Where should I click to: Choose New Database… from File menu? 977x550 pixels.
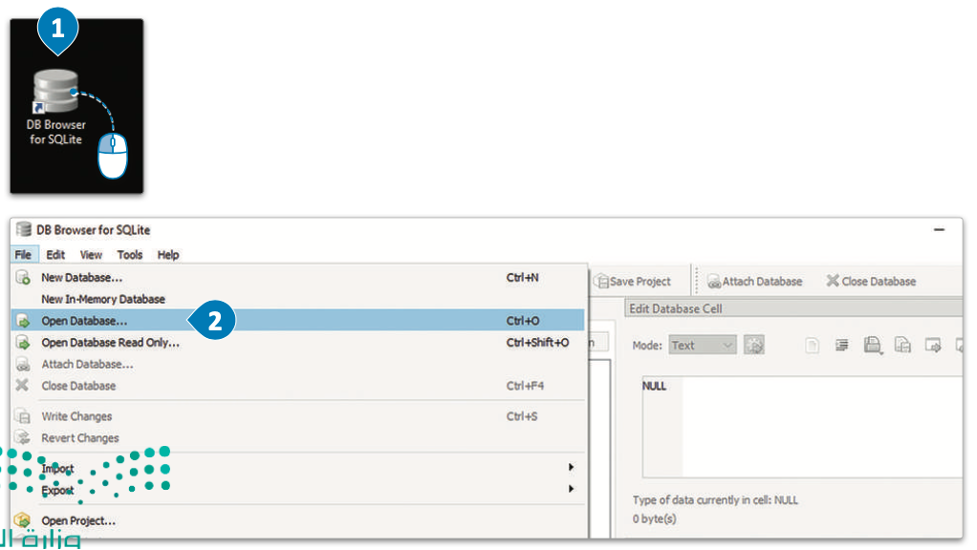(298, 278)
